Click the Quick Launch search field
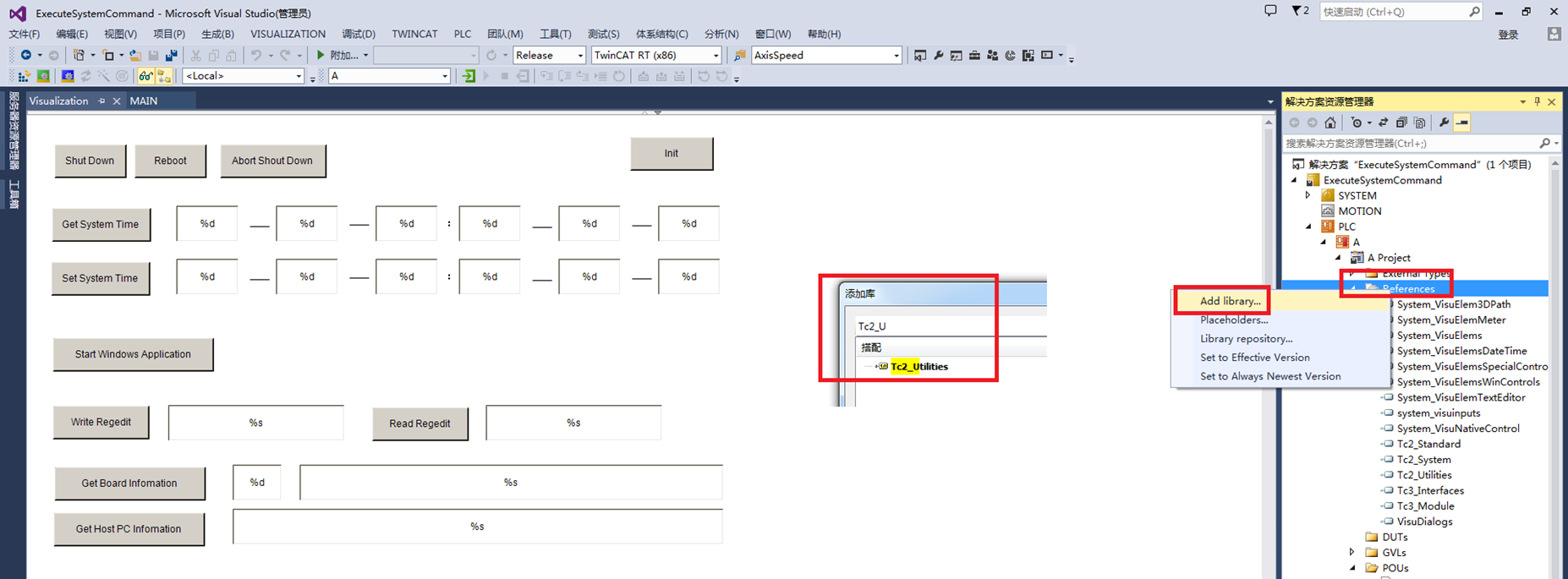 (1400, 11)
